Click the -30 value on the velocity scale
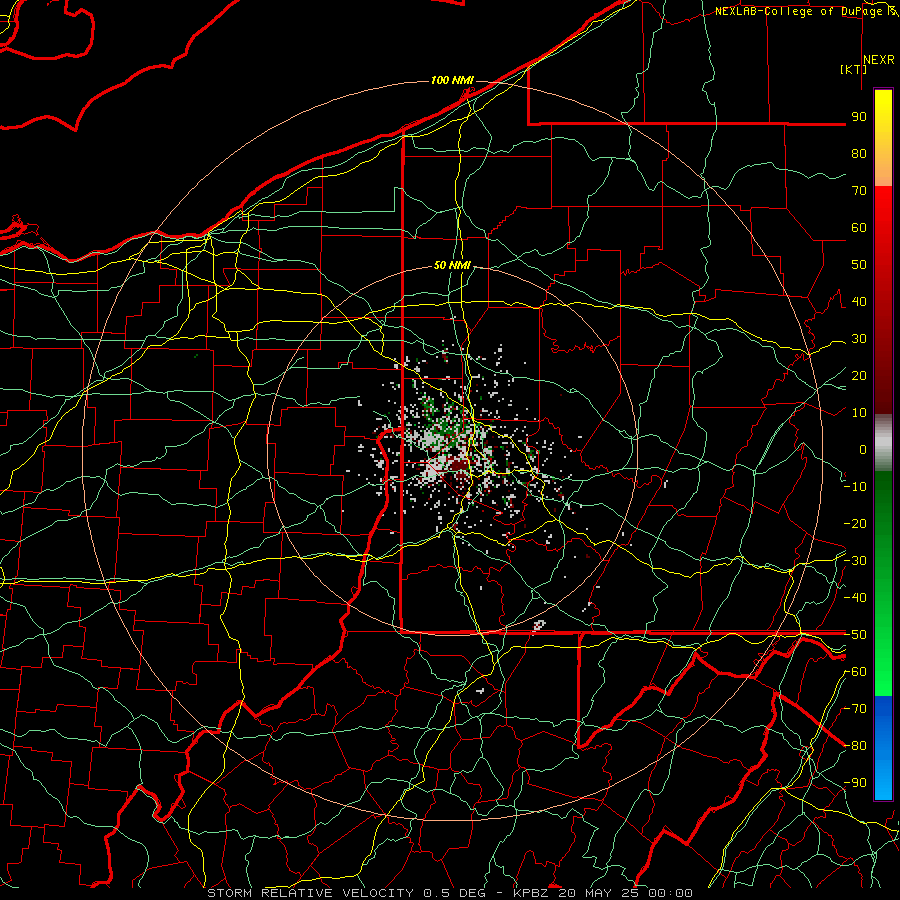Screen dimensions: 900x900 pos(855,561)
